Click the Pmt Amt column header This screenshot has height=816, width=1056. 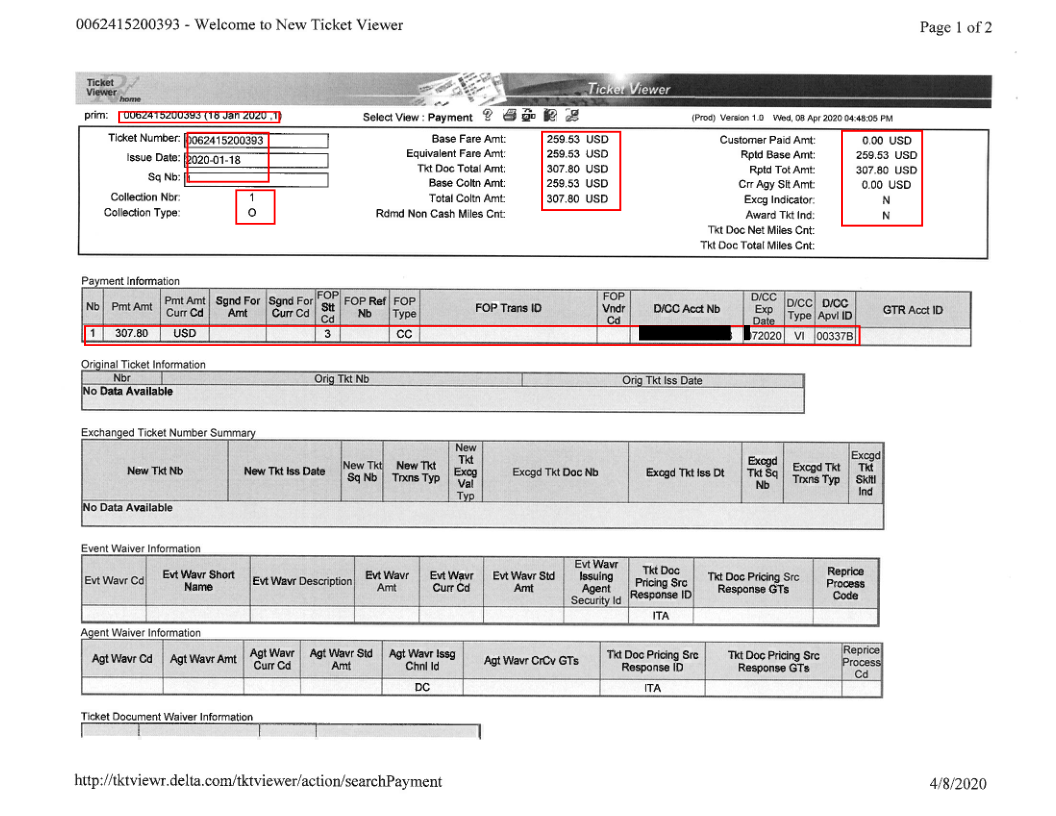[132, 307]
